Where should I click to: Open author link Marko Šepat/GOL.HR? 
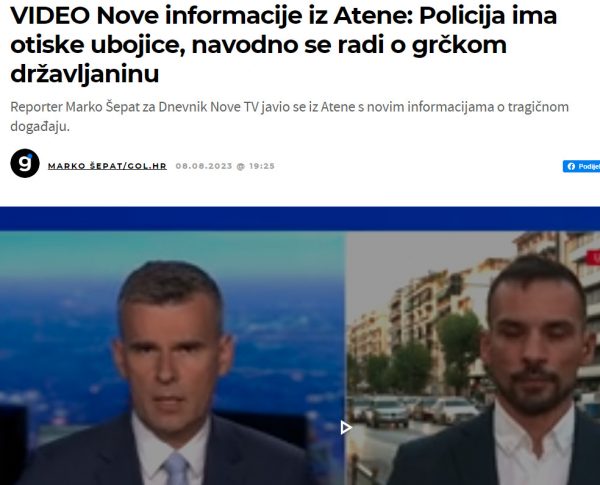pos(107,166)
